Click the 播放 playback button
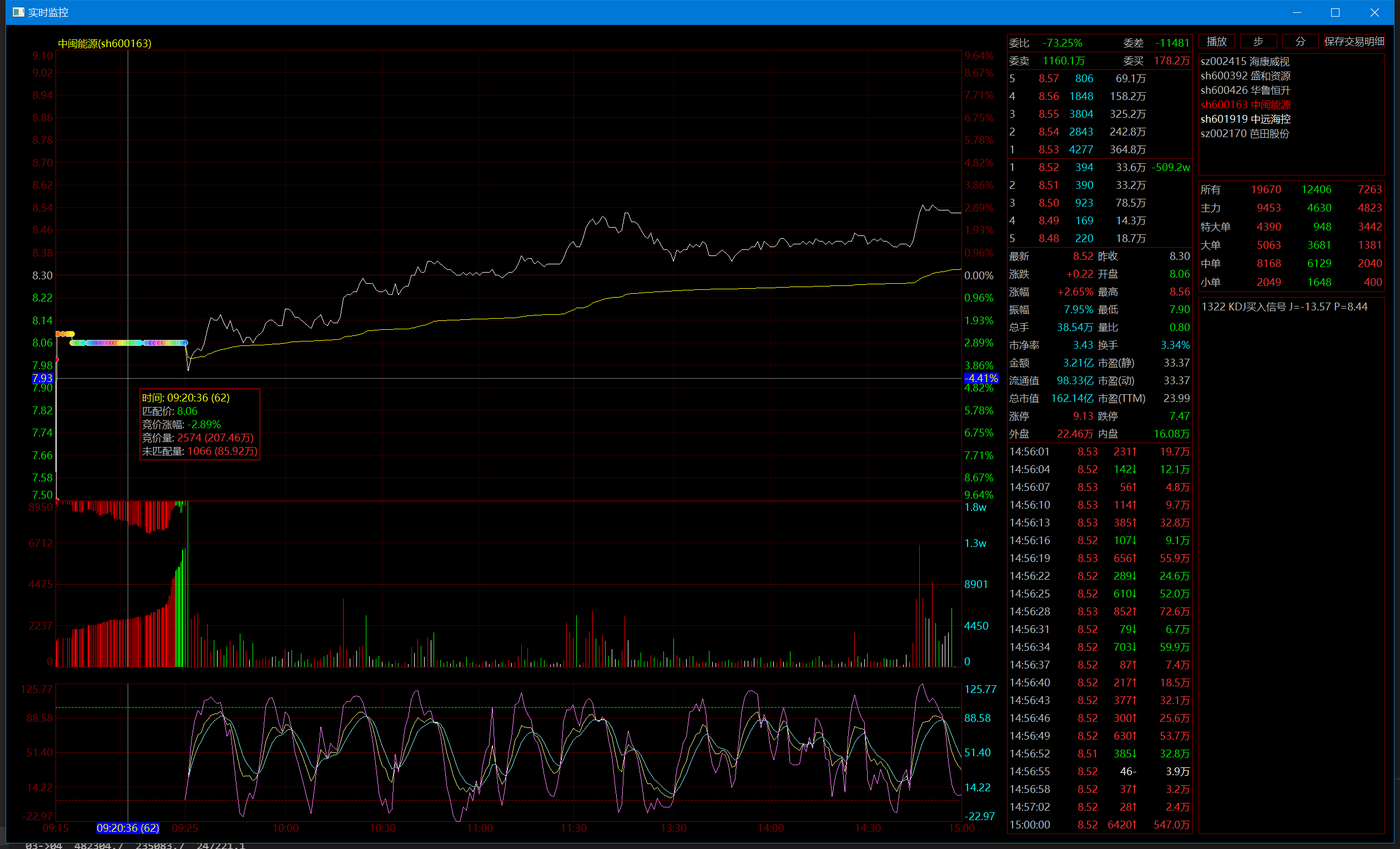This screenshot has height=849, width=1400. [1216, 42]
